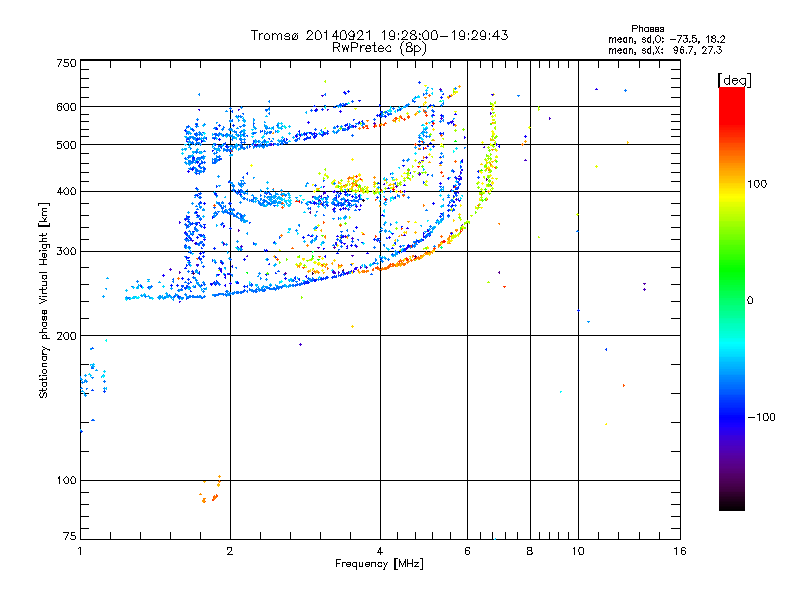800x600 pixels.
Task: Click the y-axis '100' tick label
Action: click(66, 480)
